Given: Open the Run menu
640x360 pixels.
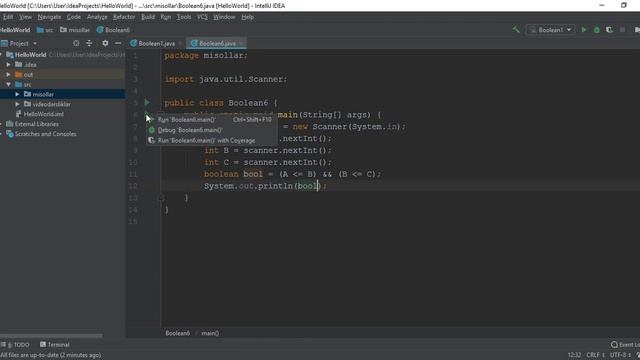Looking at the screenshot, I should pyautogui.click(x=166, y=17).
